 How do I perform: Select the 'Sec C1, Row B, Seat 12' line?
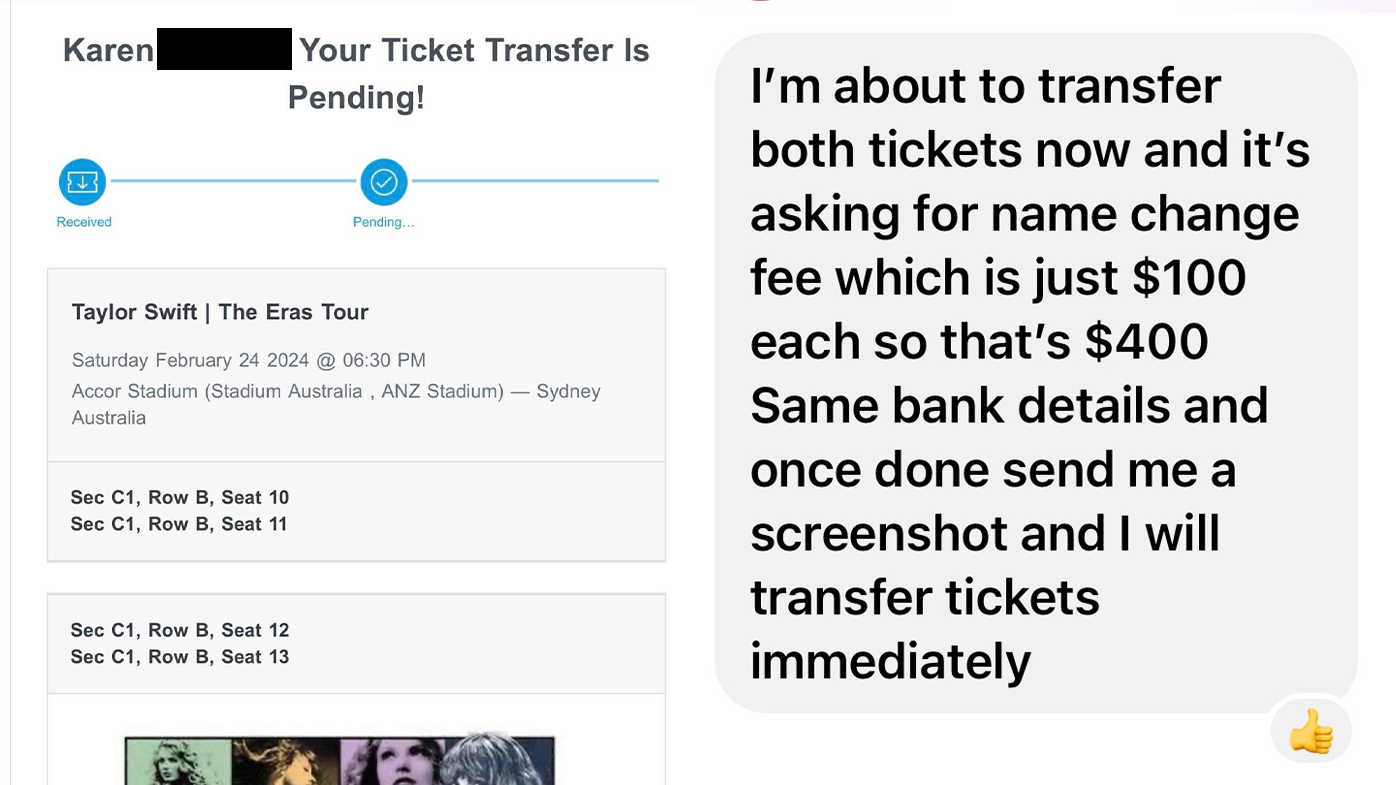click(180, 630)
